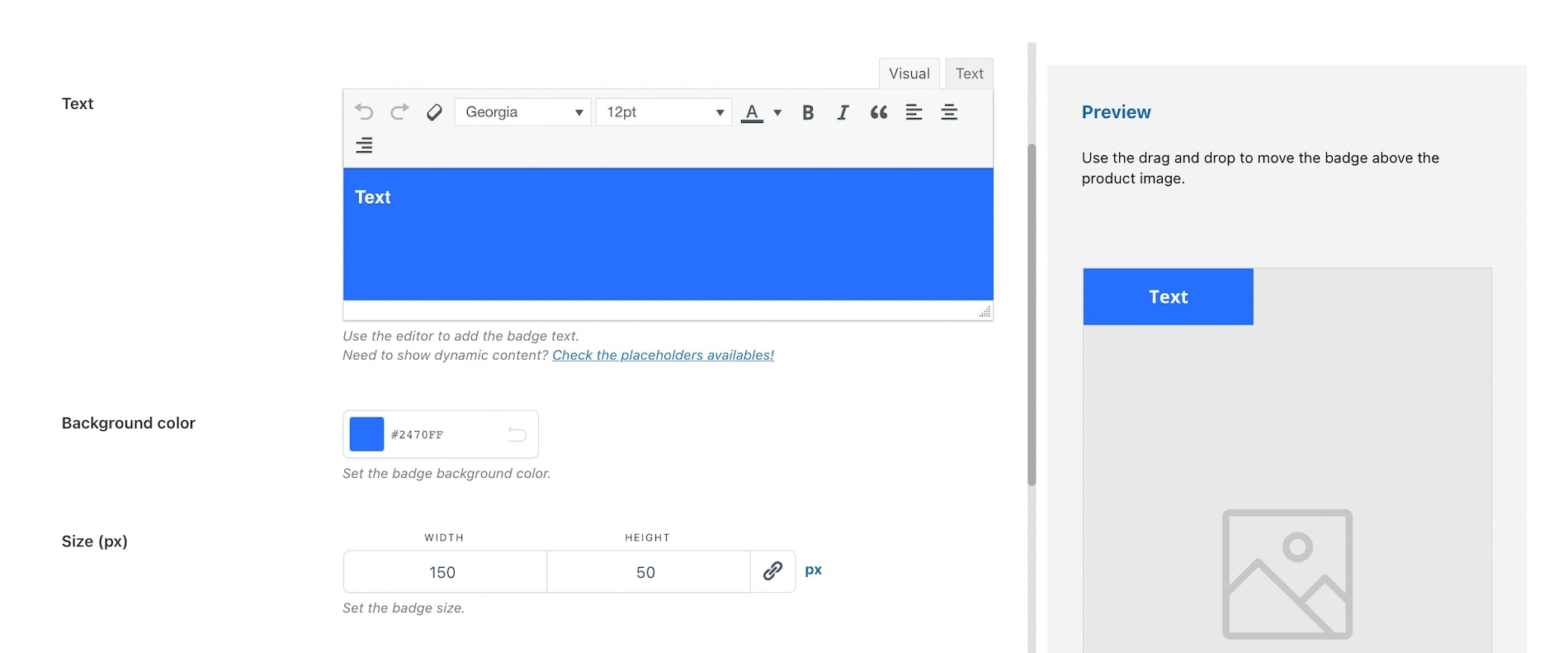Clear formatting with the eraser icon
Viewport: 1568px width, 653px height.
[x=434, y=111]
